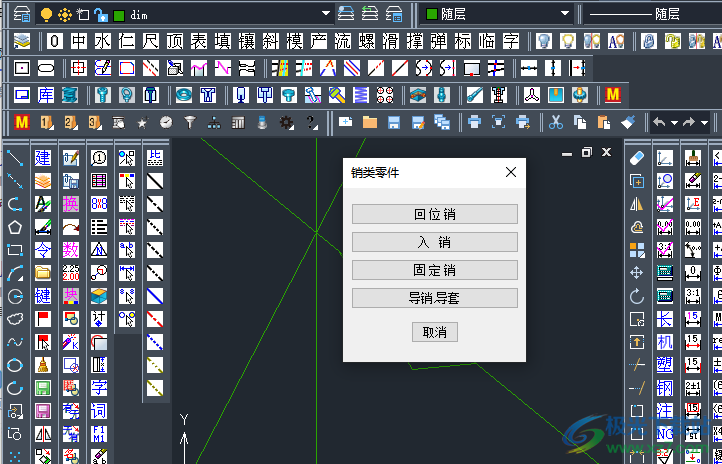Select the revision cloud tool

tap(15, 319)
